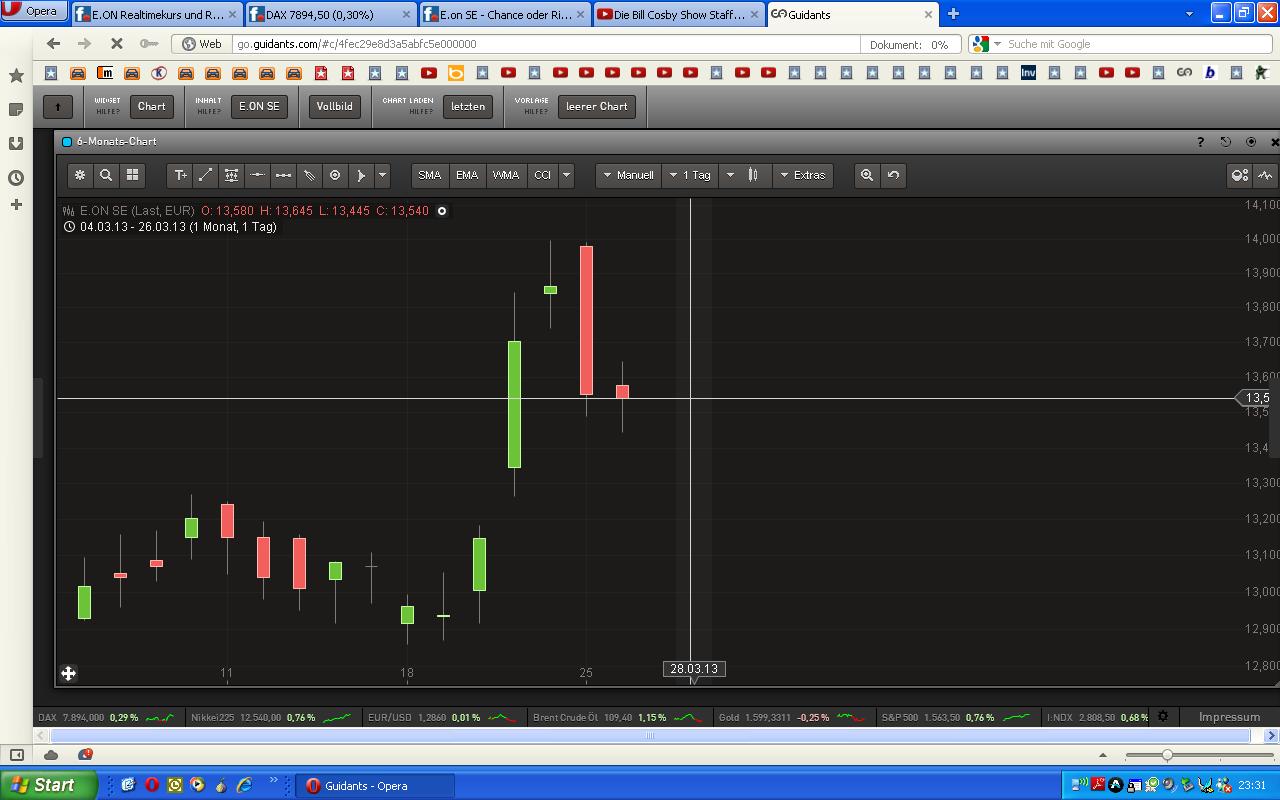Click the Gold ticker entry
This screenshot has height=800, width=1280.
(x=793, y=717)
